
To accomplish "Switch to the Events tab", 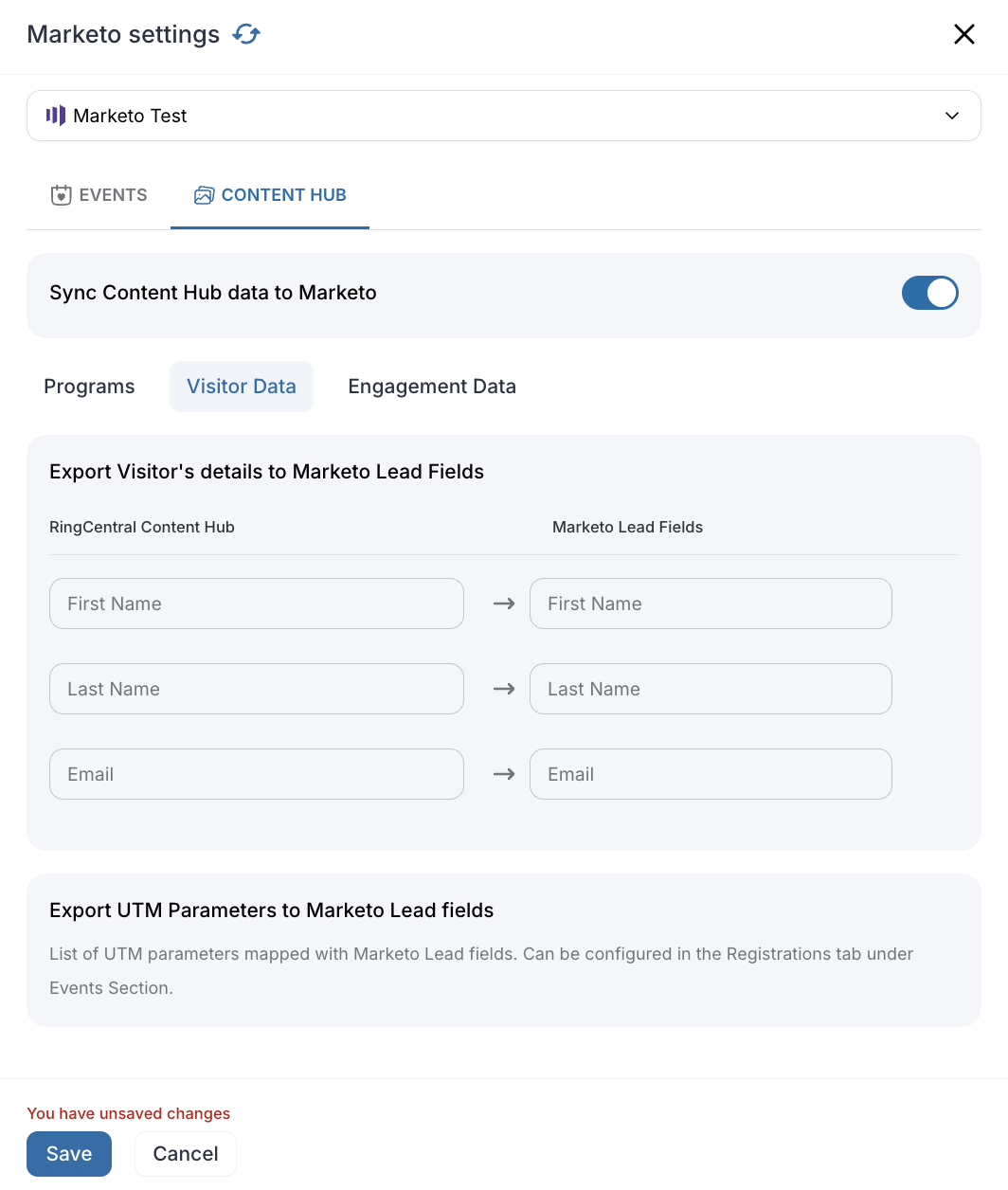I will 99,195.
